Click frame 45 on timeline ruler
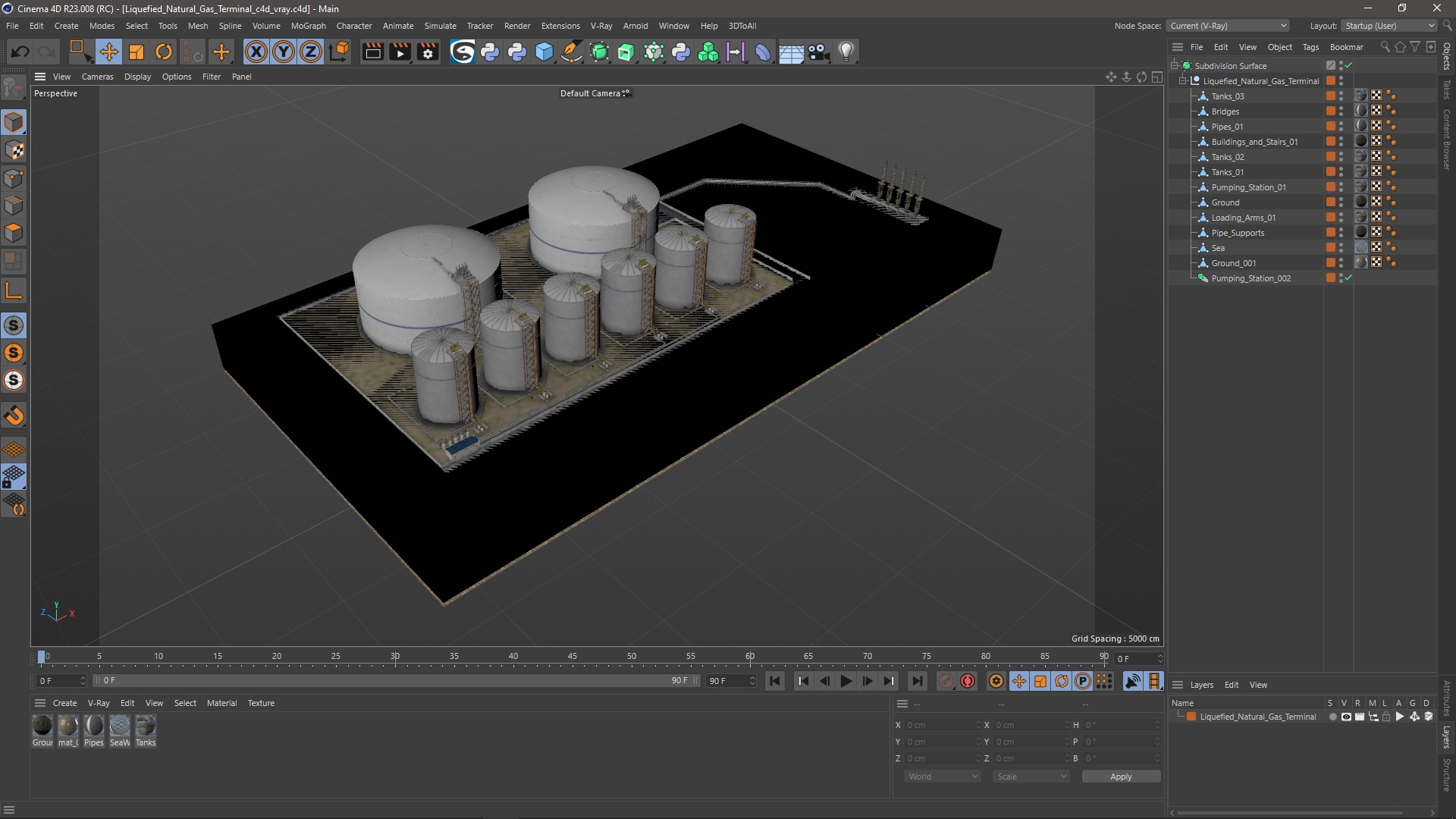Viewport: 1456px width, 819px height. pos(572,657)
